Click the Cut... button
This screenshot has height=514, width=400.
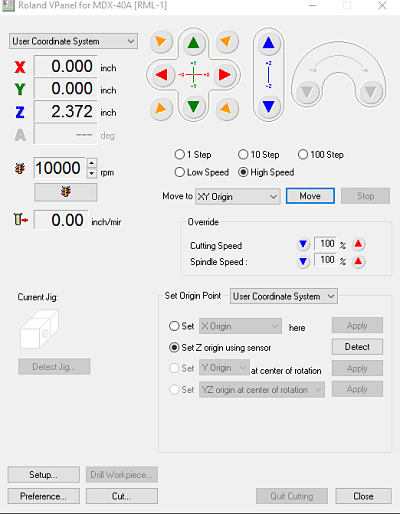[122, 496]
